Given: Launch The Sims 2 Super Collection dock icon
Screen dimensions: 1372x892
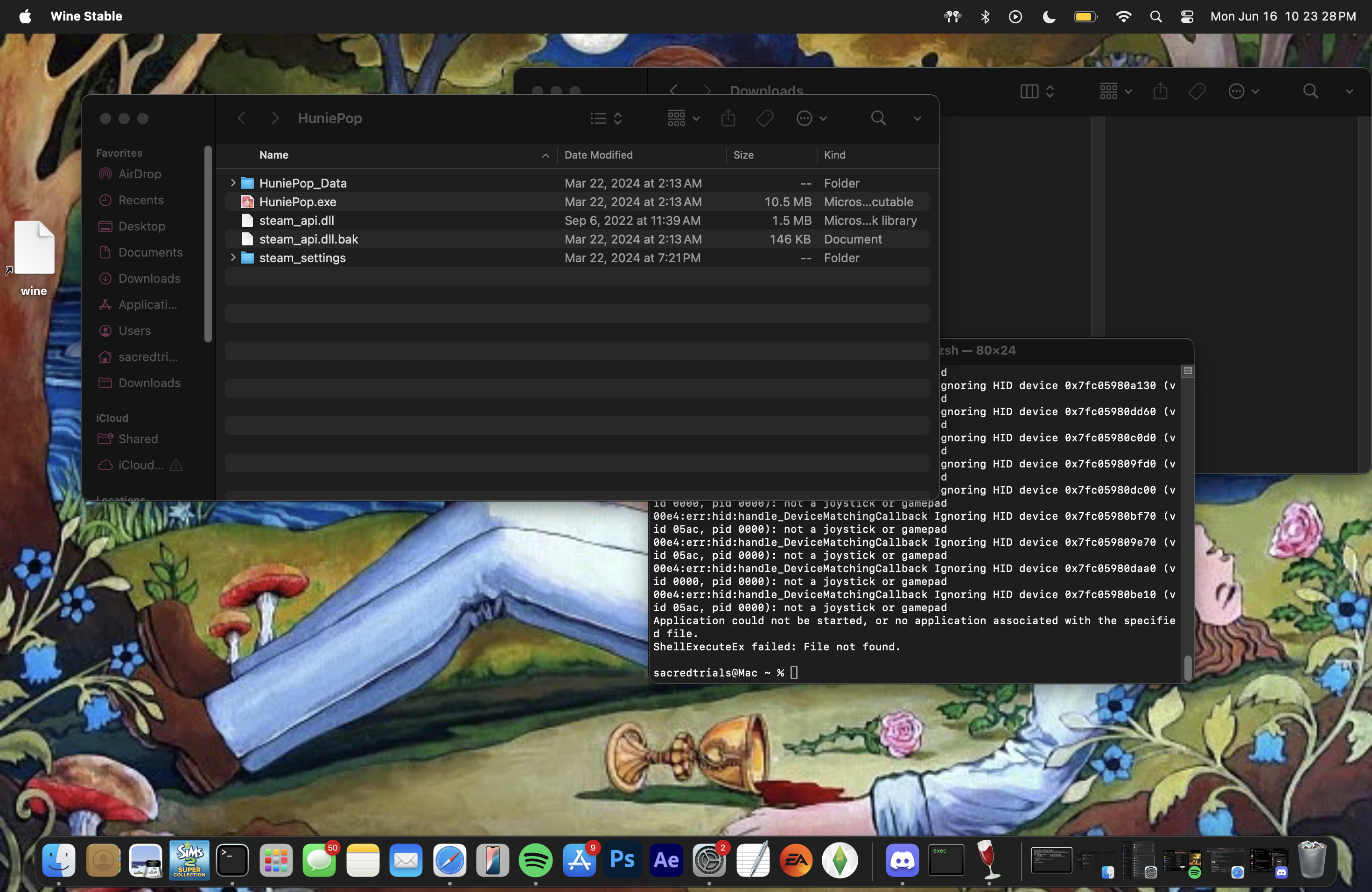Looking at the screenshot, I should coord(189,860).
